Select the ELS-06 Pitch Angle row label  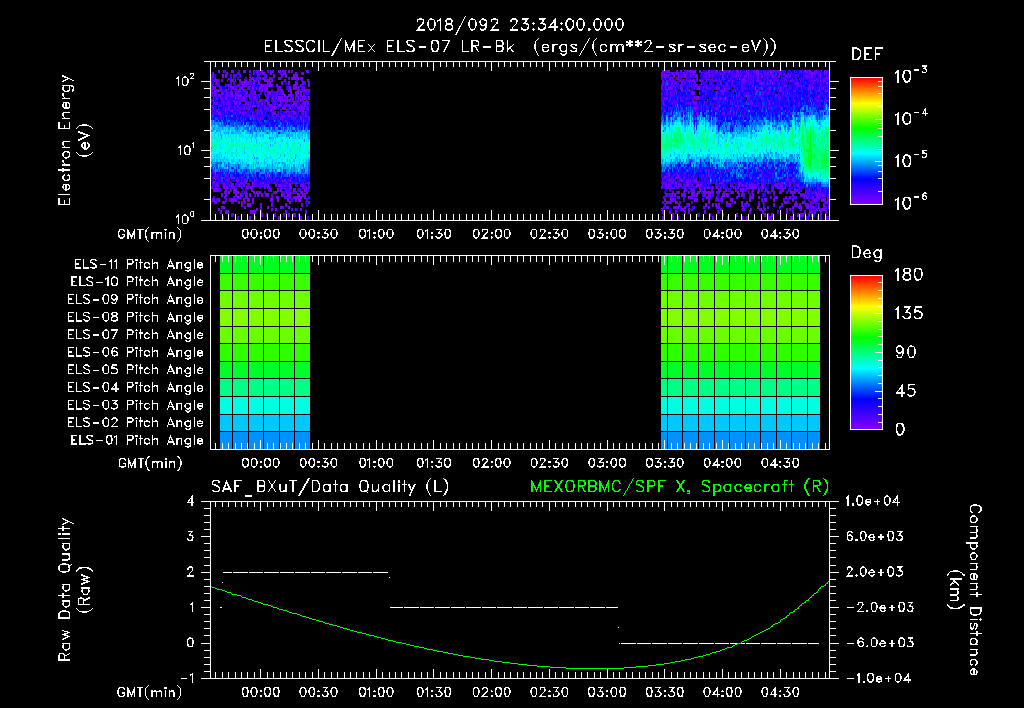click(x=136, y=352)
